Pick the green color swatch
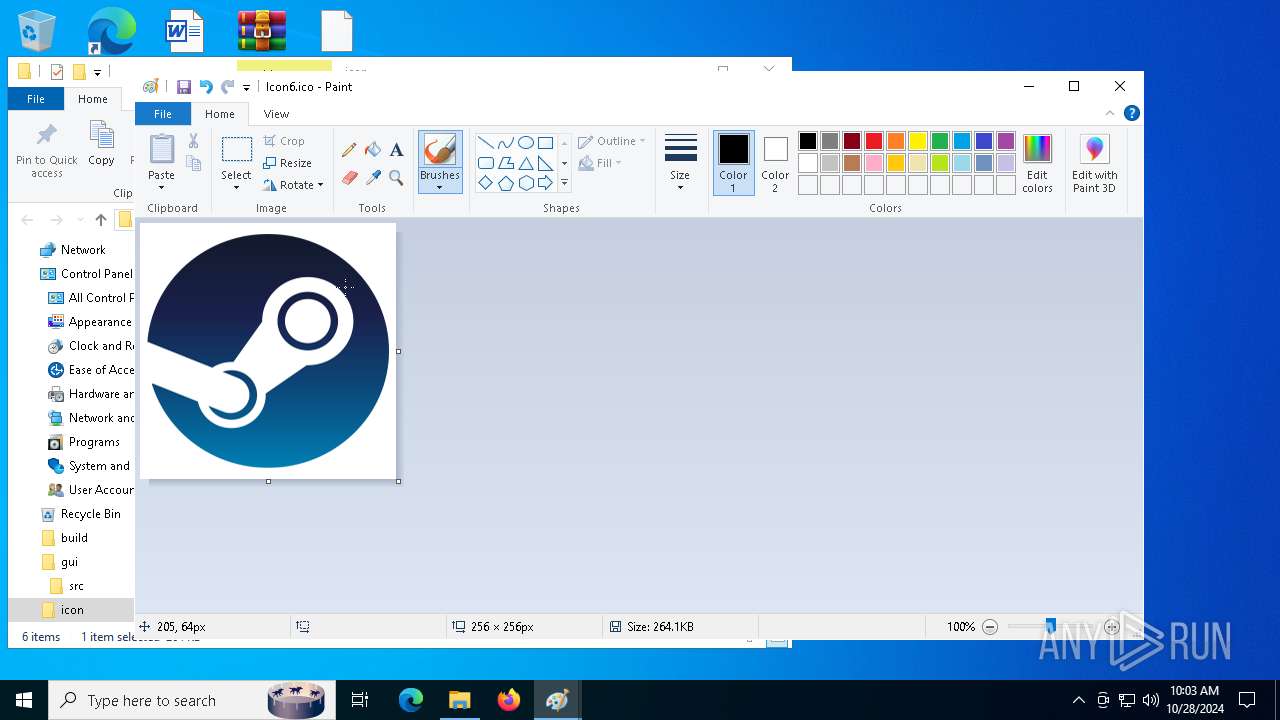The width and height of the screenshot is (1280, 720). pos(940,141)
